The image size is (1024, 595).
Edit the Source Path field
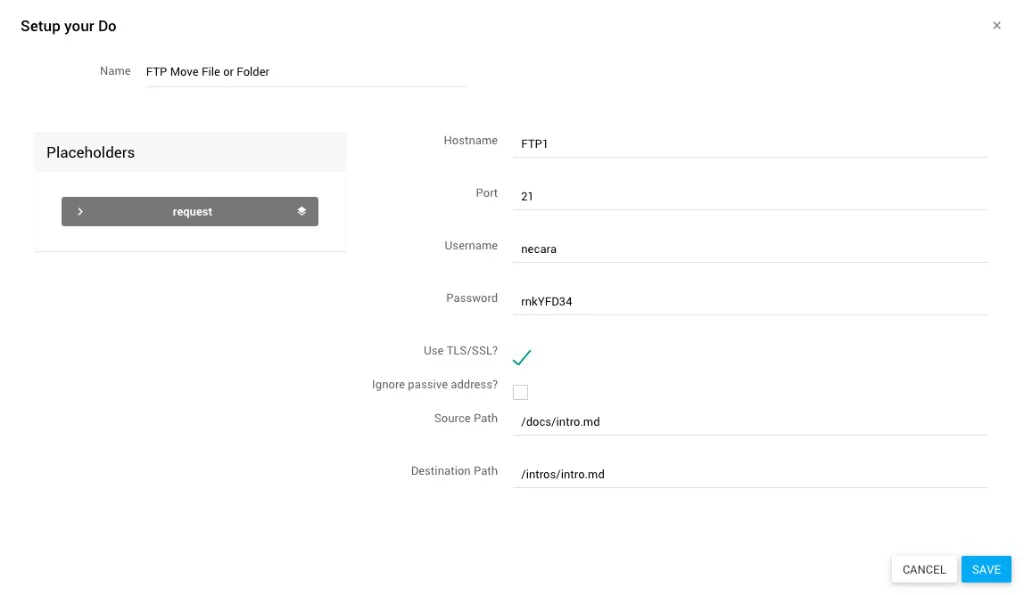(x=753, y=422)
